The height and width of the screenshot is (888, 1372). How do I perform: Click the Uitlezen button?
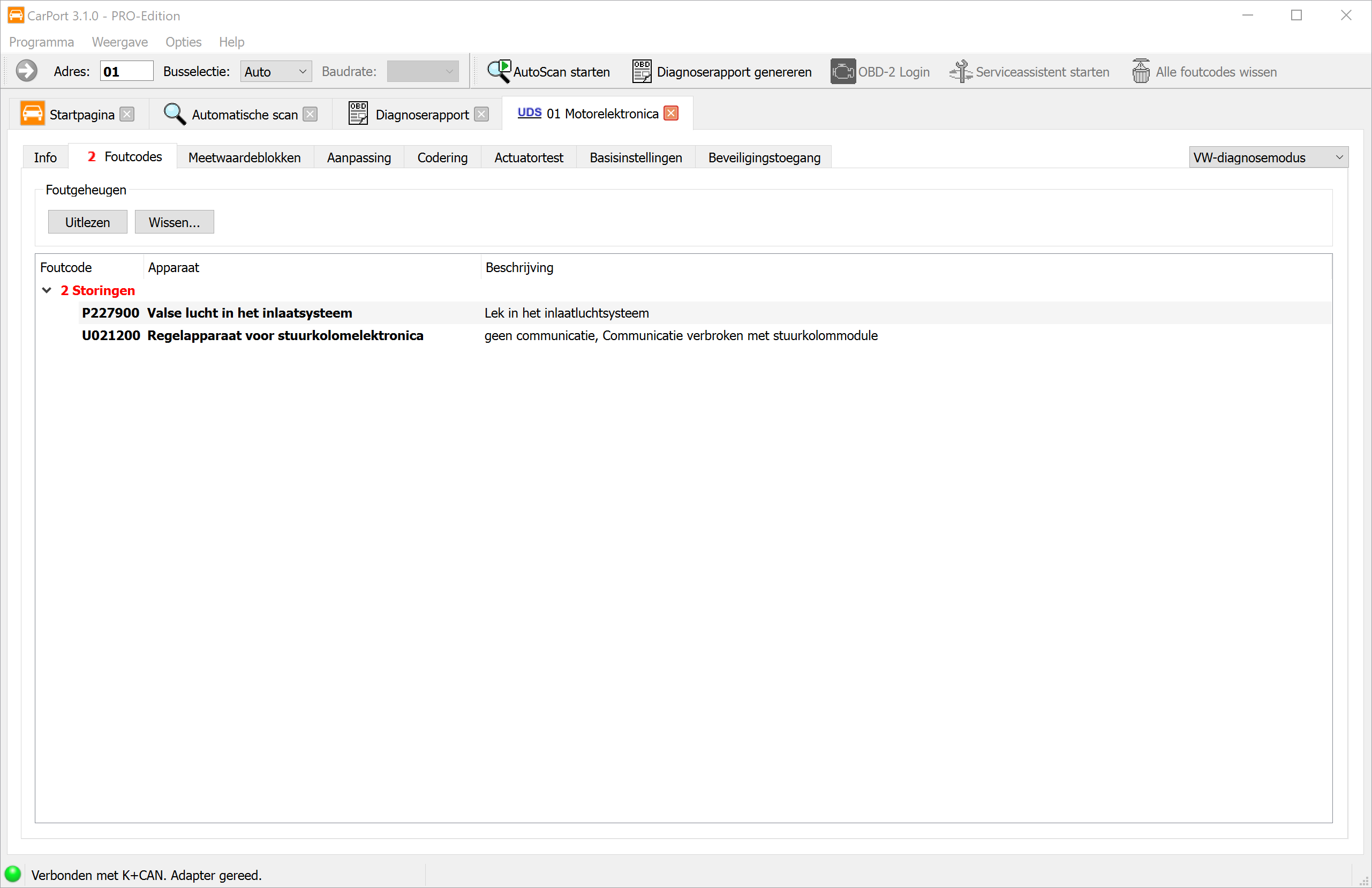coord(87,221)
